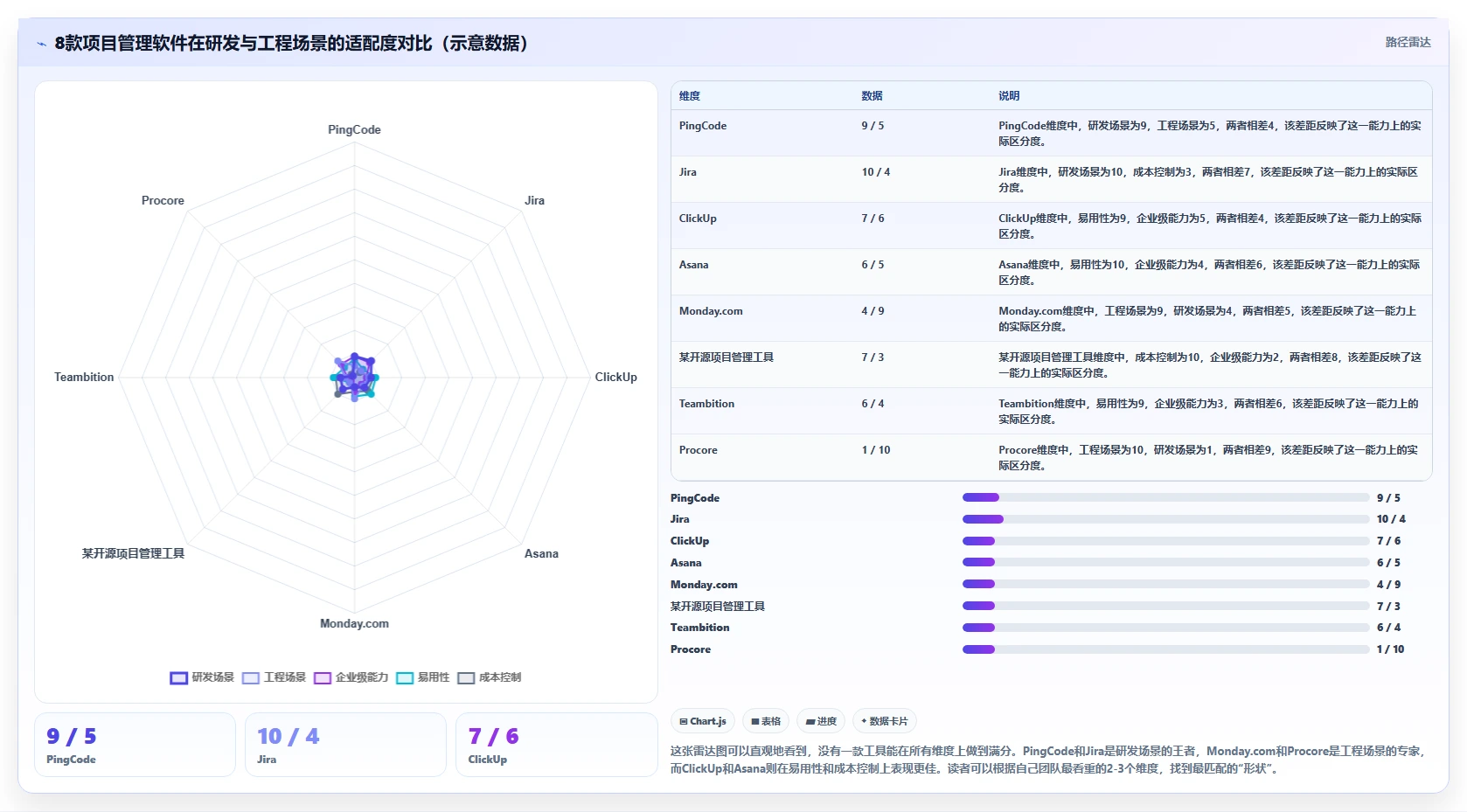
Task: Click the chart title heading text
Action: click(x=295, y=44)
